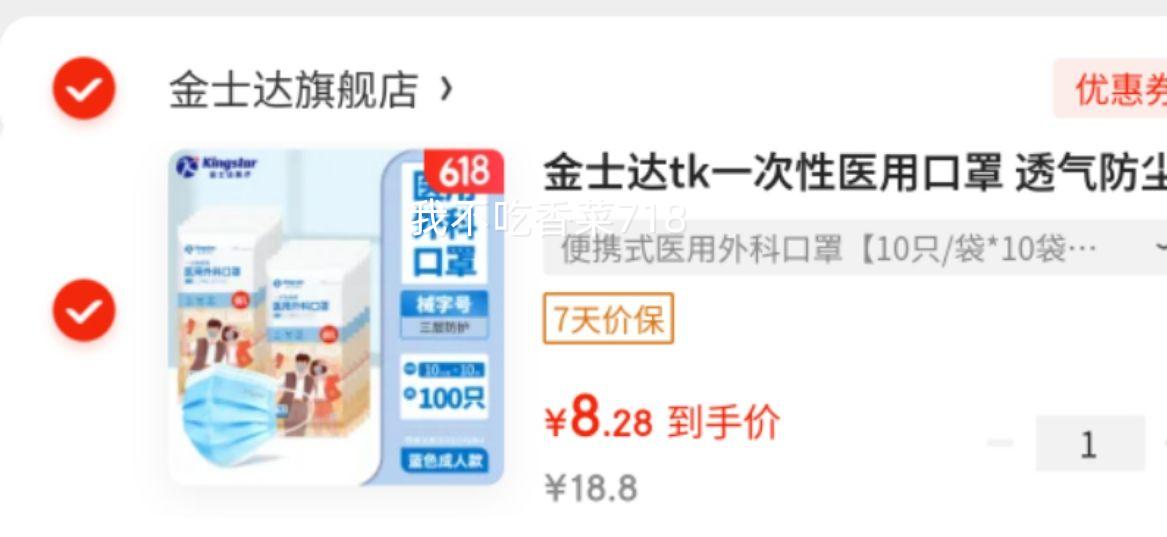Image resolution: width=1167 pixels, height=537 pixels.
Task: Tap the 蓝色成人款 label on product image
Action: click(x=444, y=460)
